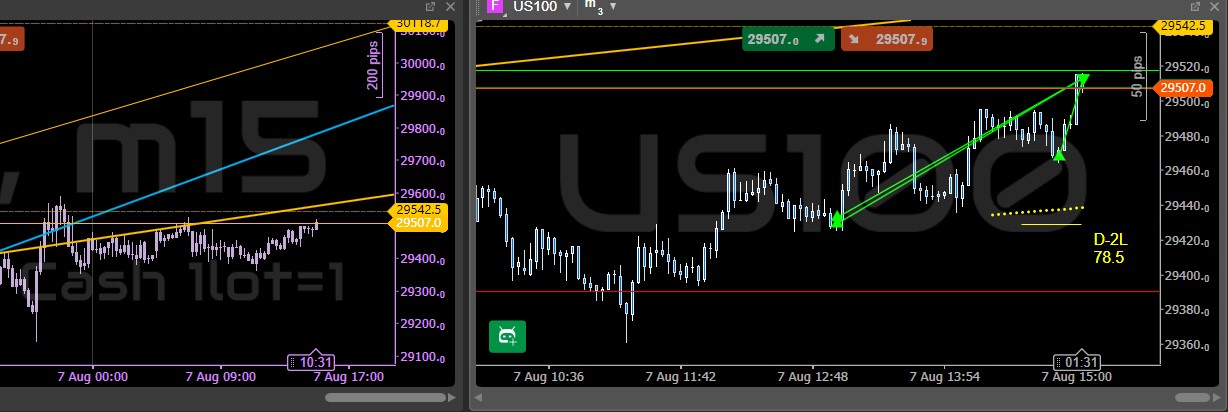Viewport: 1228px width, 412px height.
Task: Click the 29200.0 price axis label on m15 chart
Action: click(x=422, y=324)
